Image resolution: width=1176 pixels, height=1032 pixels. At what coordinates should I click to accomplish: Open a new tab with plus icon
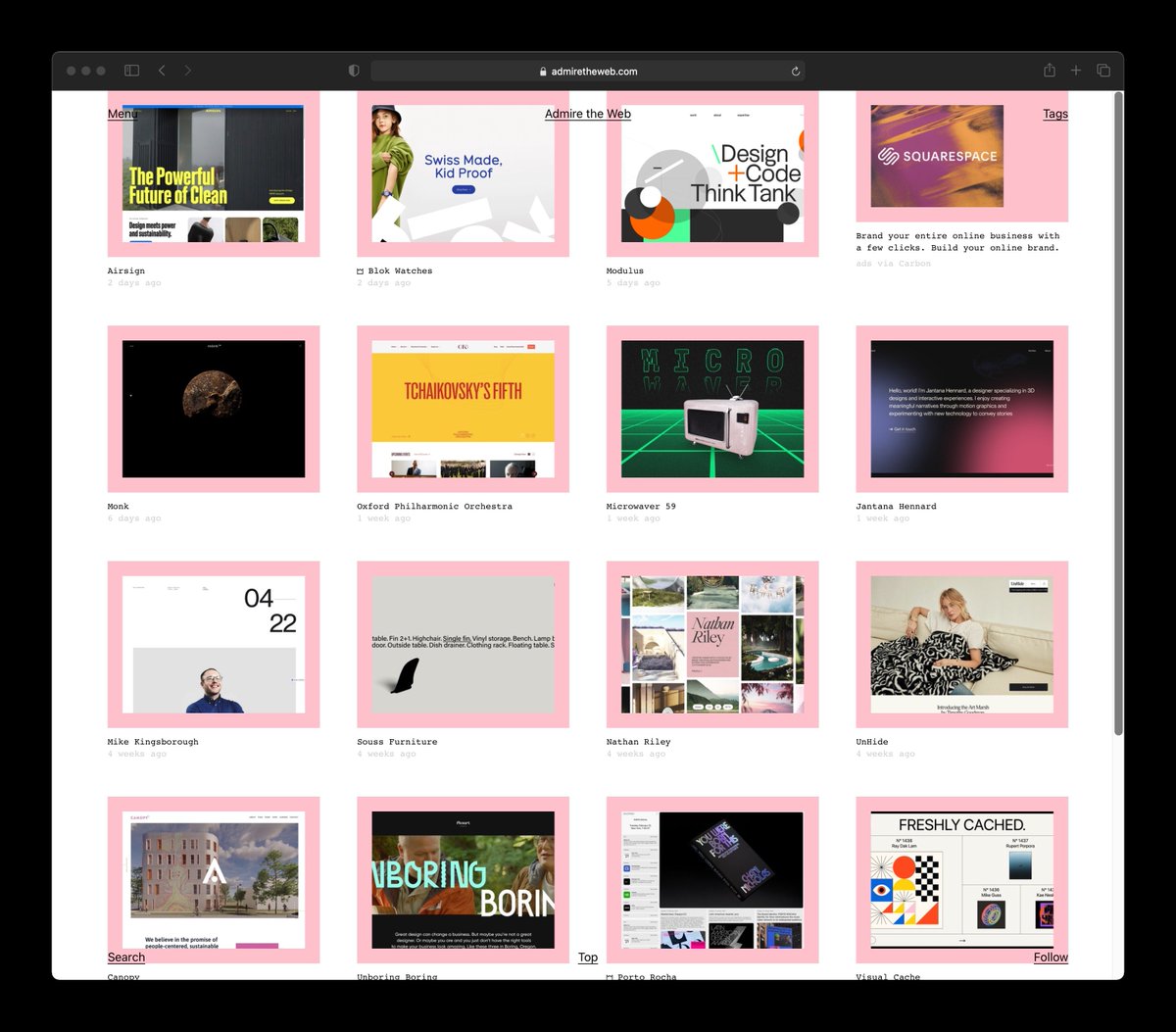pos(1076,71)
